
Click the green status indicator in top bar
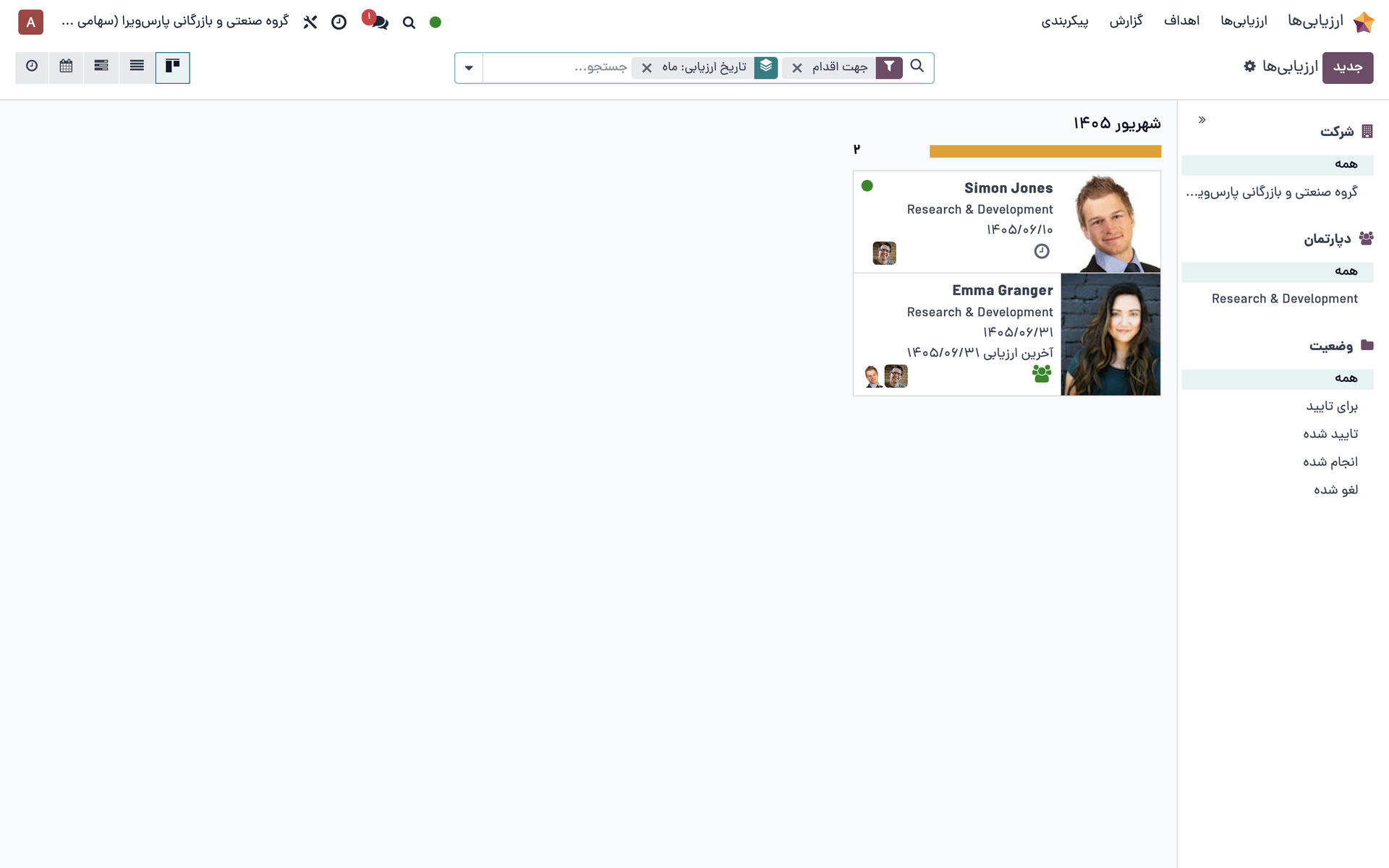(436, 22)
